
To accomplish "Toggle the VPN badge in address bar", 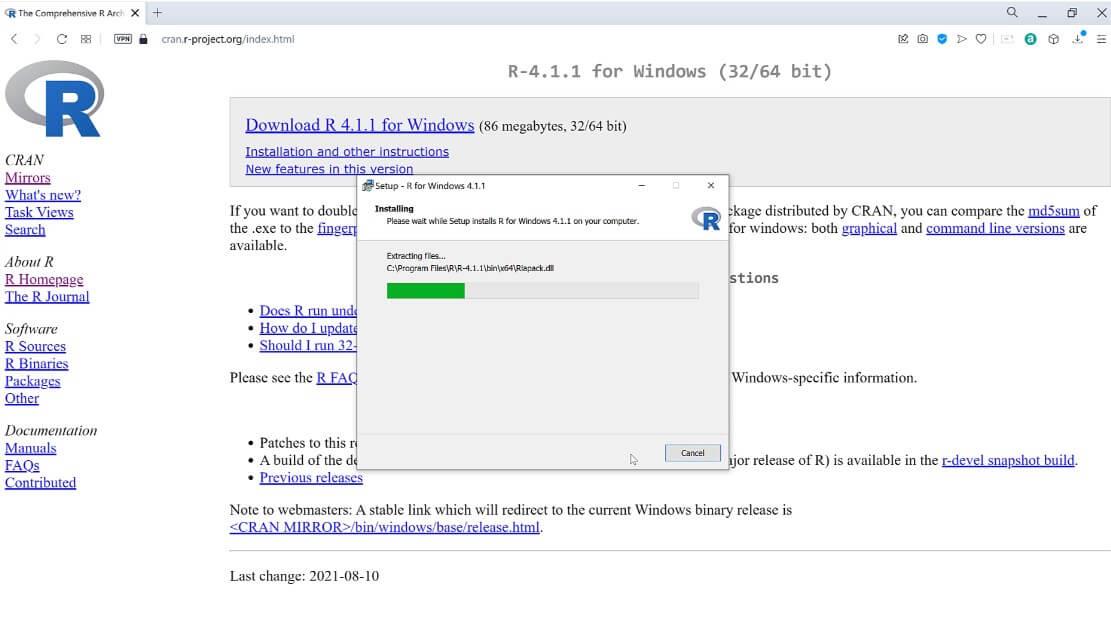I will [123, 39].
